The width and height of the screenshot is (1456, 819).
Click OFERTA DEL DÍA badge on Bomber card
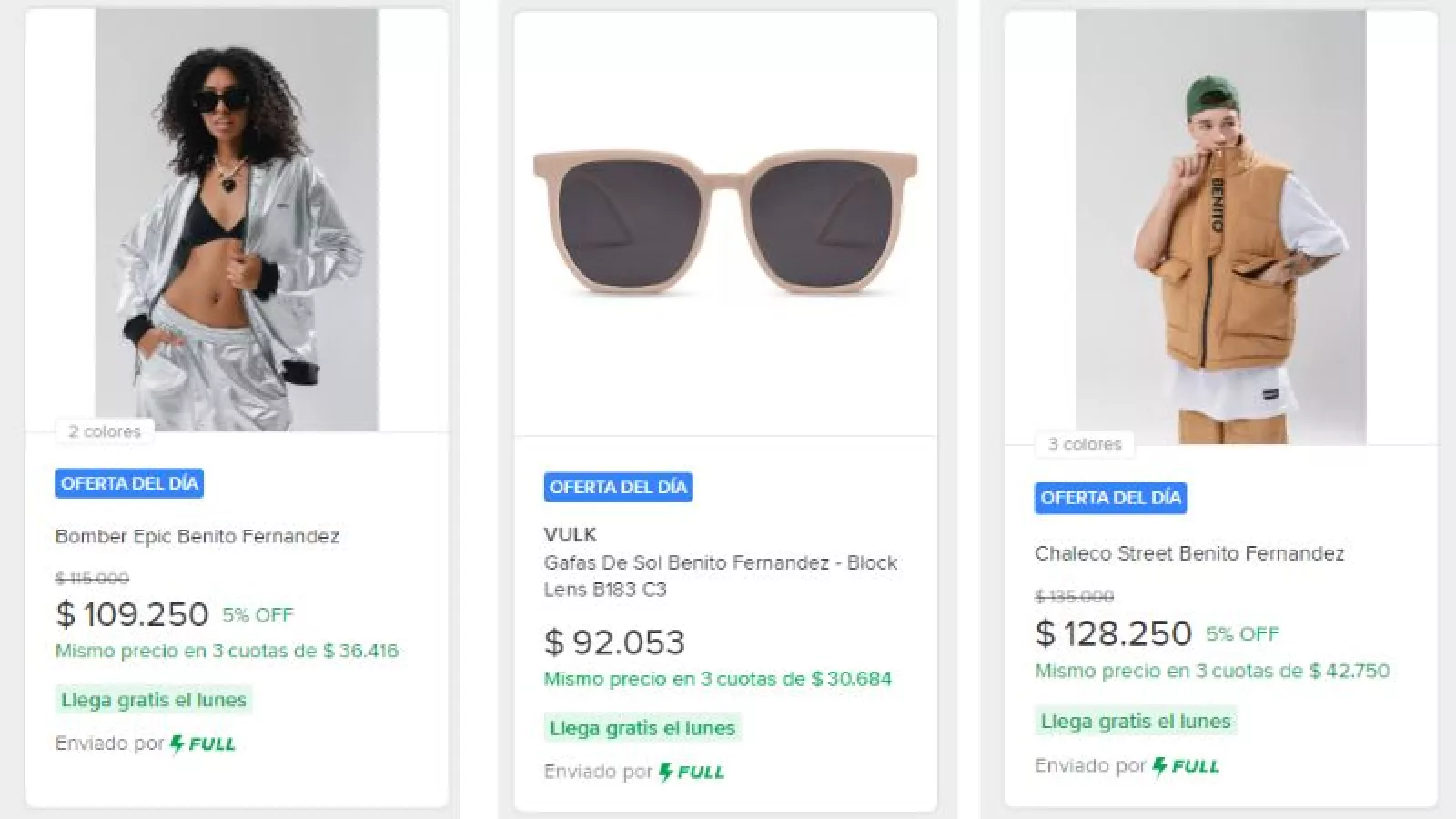tap(129, 483)
